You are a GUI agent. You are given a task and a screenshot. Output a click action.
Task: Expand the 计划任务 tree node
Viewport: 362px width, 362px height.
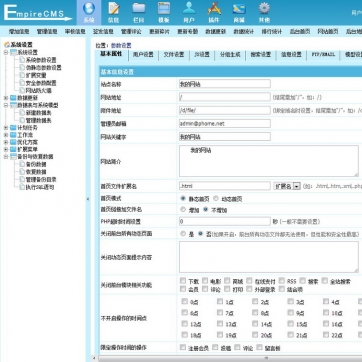[x=6, y=128]
